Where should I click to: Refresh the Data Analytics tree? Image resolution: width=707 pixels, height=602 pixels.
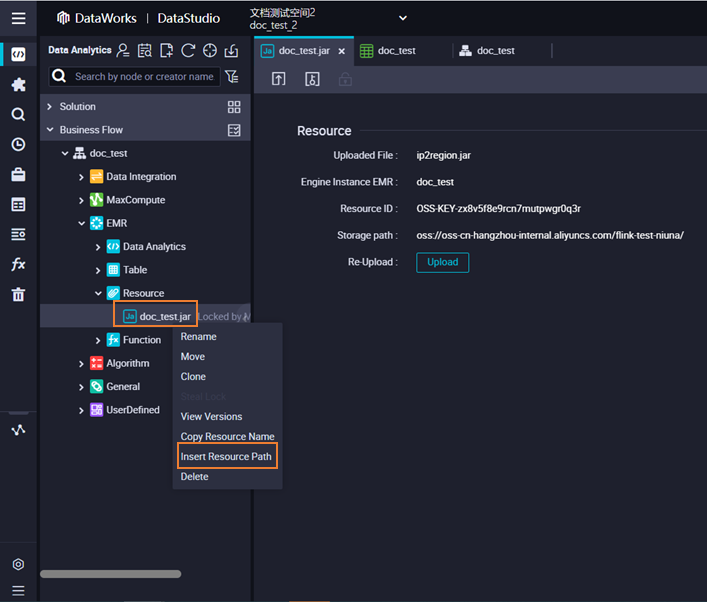point(188,51)
